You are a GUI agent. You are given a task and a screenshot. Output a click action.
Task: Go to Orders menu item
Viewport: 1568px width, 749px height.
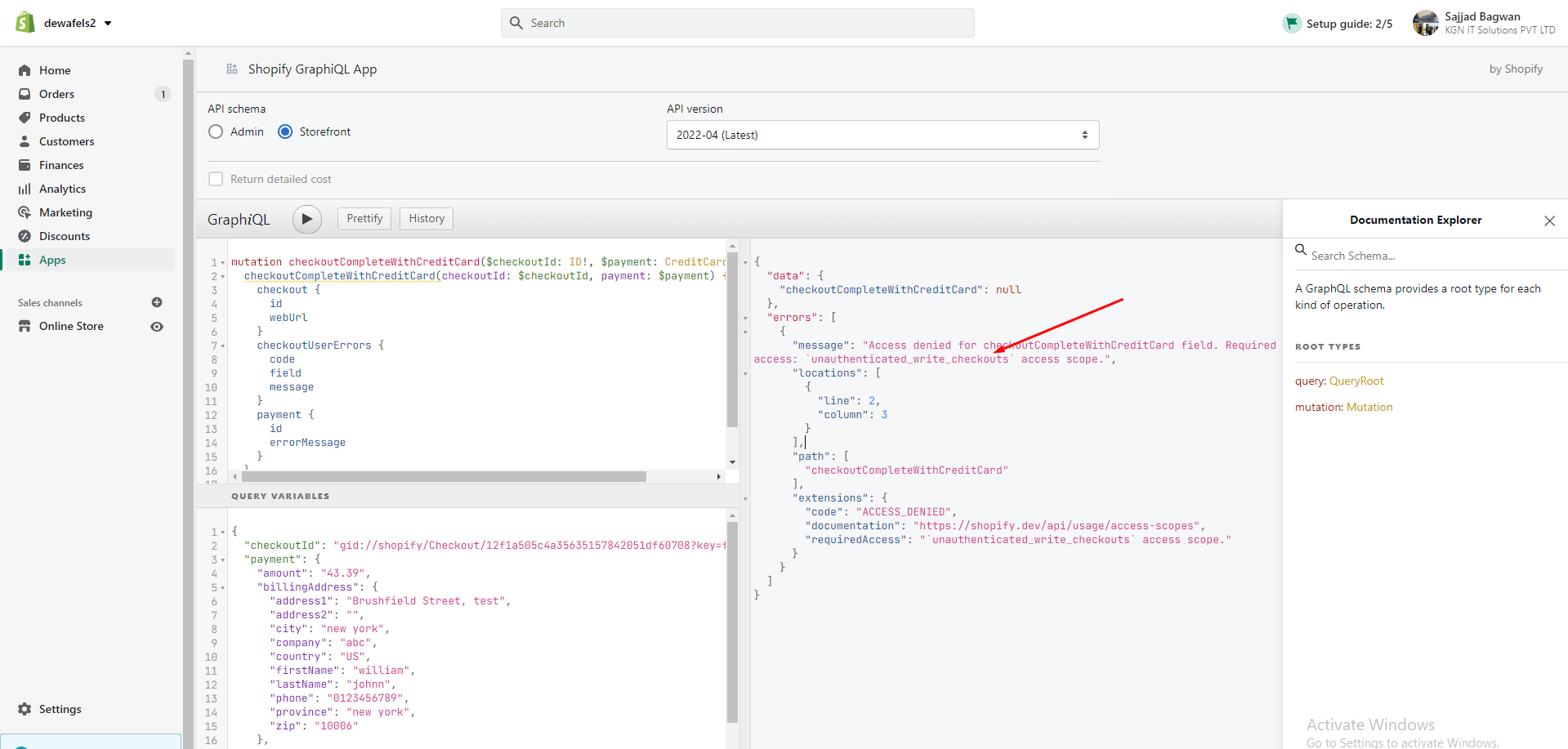tap(56, 94)
